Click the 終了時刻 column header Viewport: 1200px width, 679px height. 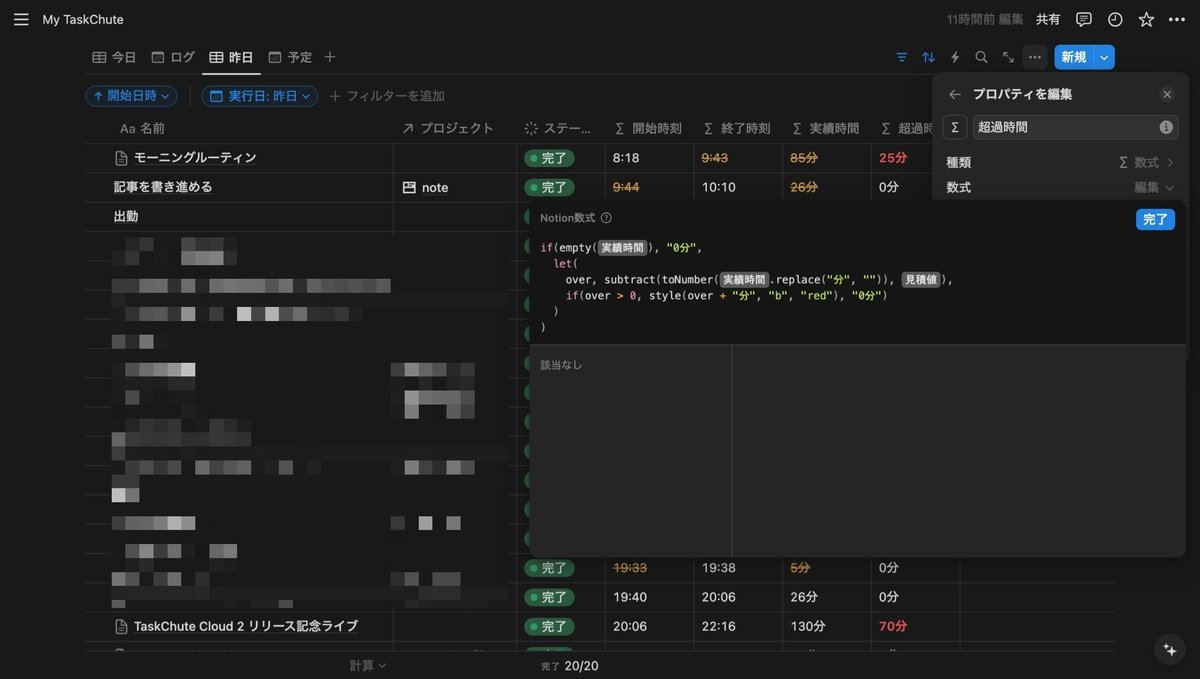click(x=738, y=128)
